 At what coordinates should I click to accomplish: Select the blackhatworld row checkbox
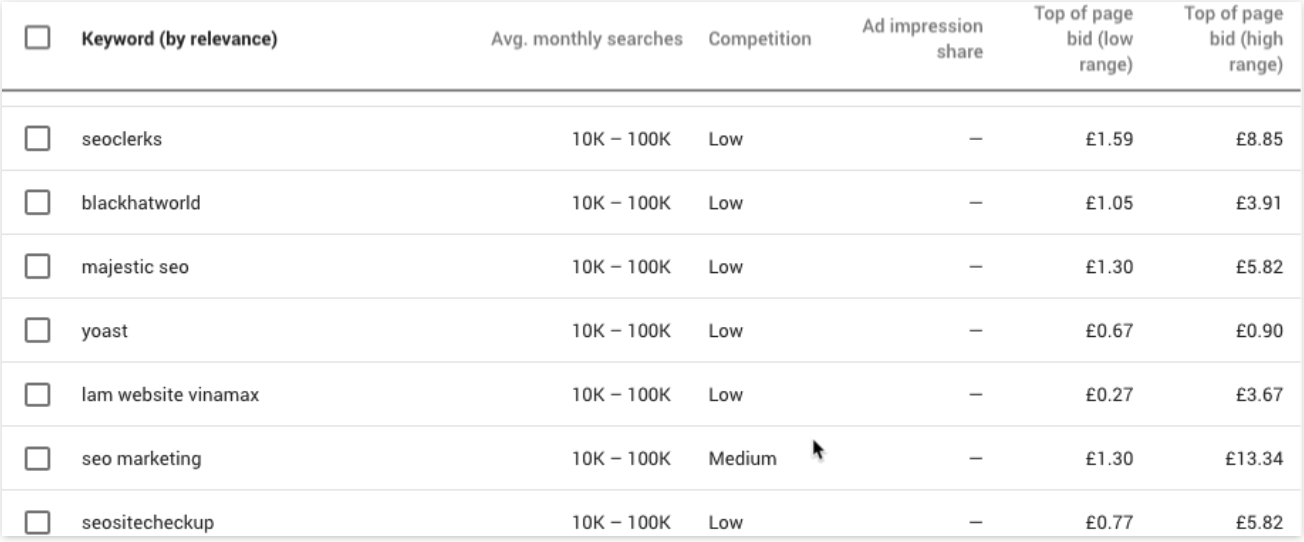37,203
